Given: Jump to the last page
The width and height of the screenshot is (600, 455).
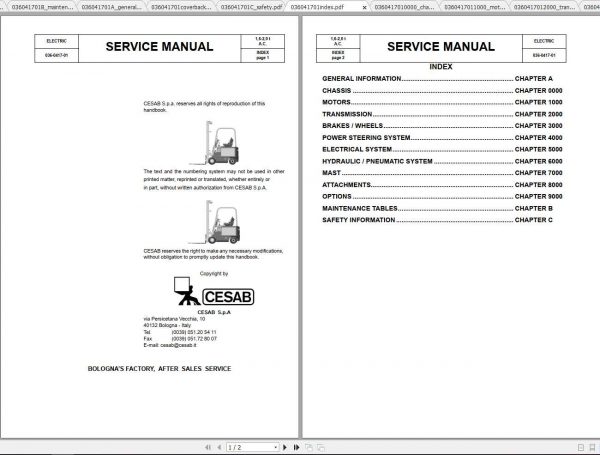Looking at the screenshot, I should pos(297,447).
